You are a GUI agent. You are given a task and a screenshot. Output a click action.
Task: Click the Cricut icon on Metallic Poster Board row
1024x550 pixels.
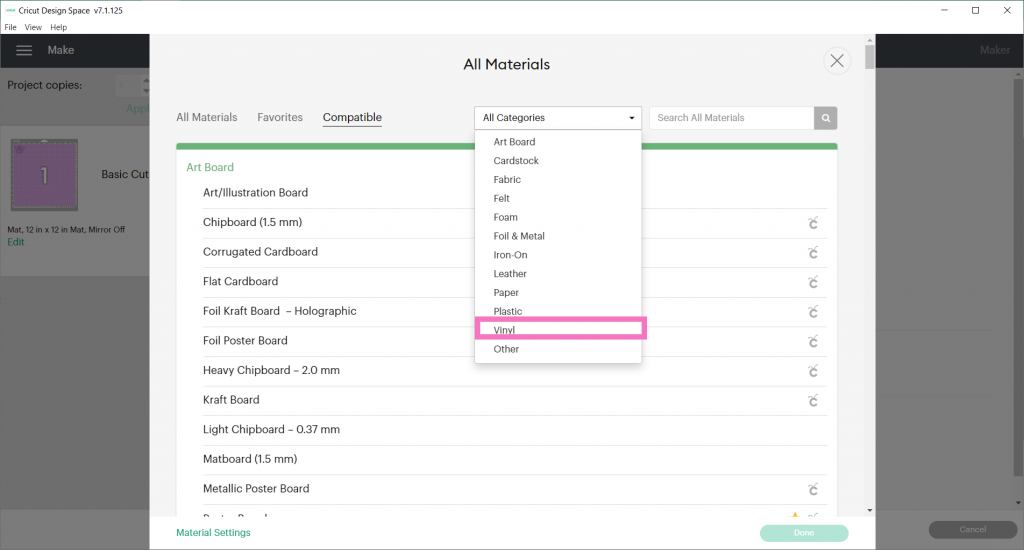(x=812, y=489)
